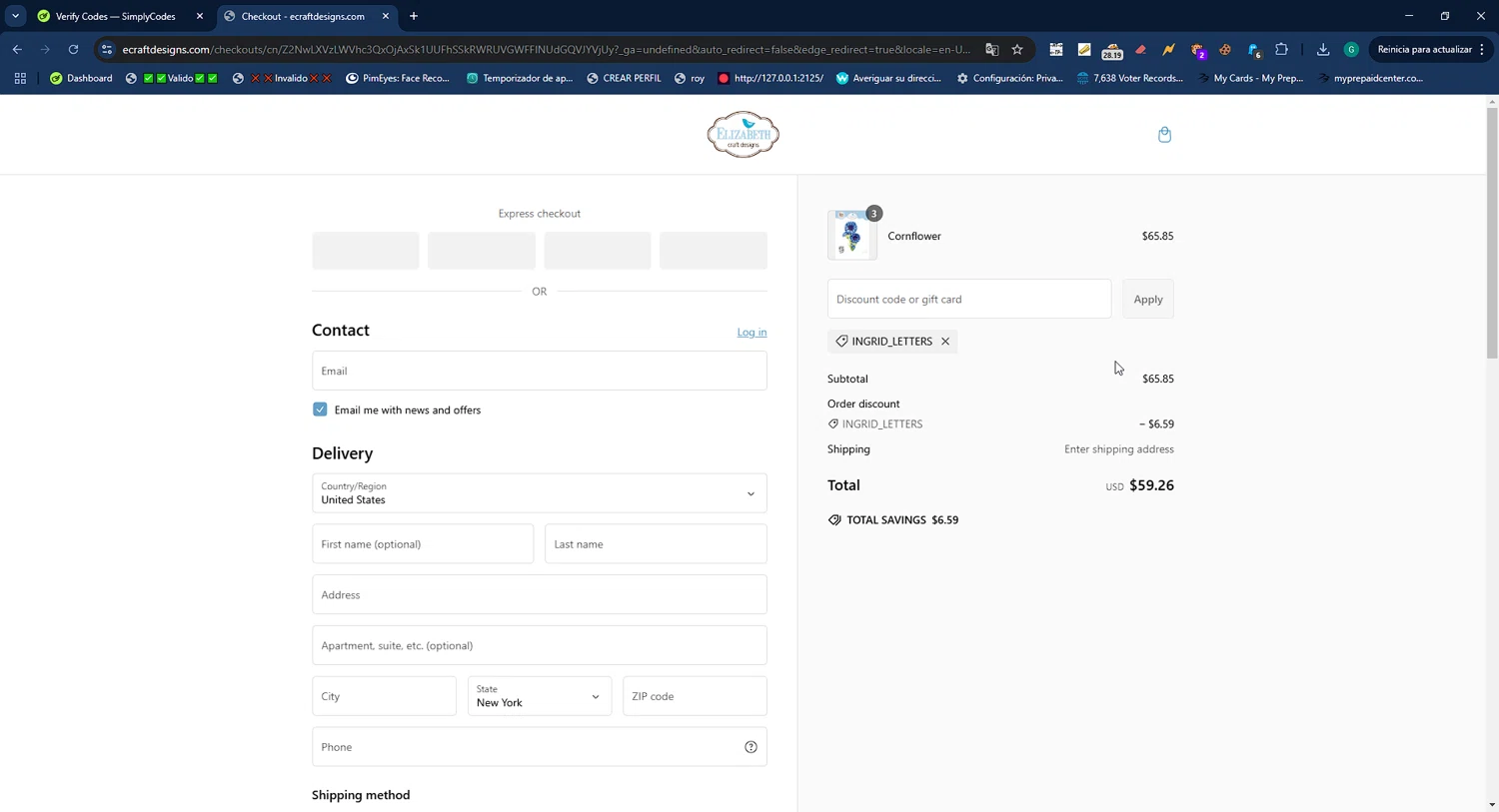Click the Log in link
This screenshot has height=812, width=1499.
click(751, 332)
